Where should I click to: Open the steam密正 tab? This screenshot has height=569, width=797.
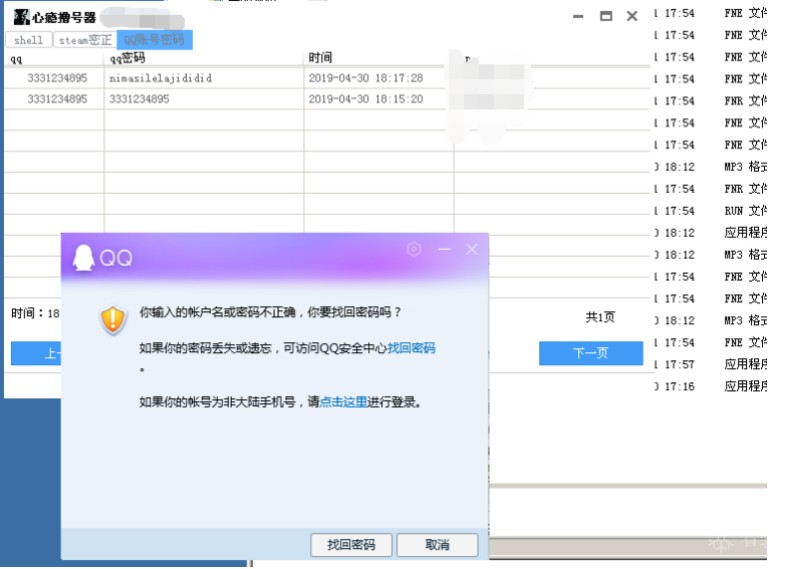click(84, 40)
